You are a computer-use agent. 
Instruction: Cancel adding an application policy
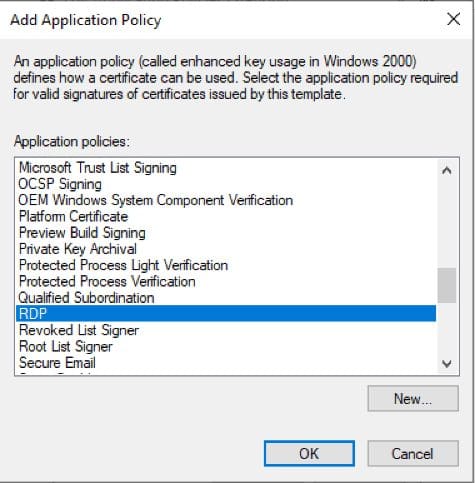pyautogui.click(x=413, y=454)
